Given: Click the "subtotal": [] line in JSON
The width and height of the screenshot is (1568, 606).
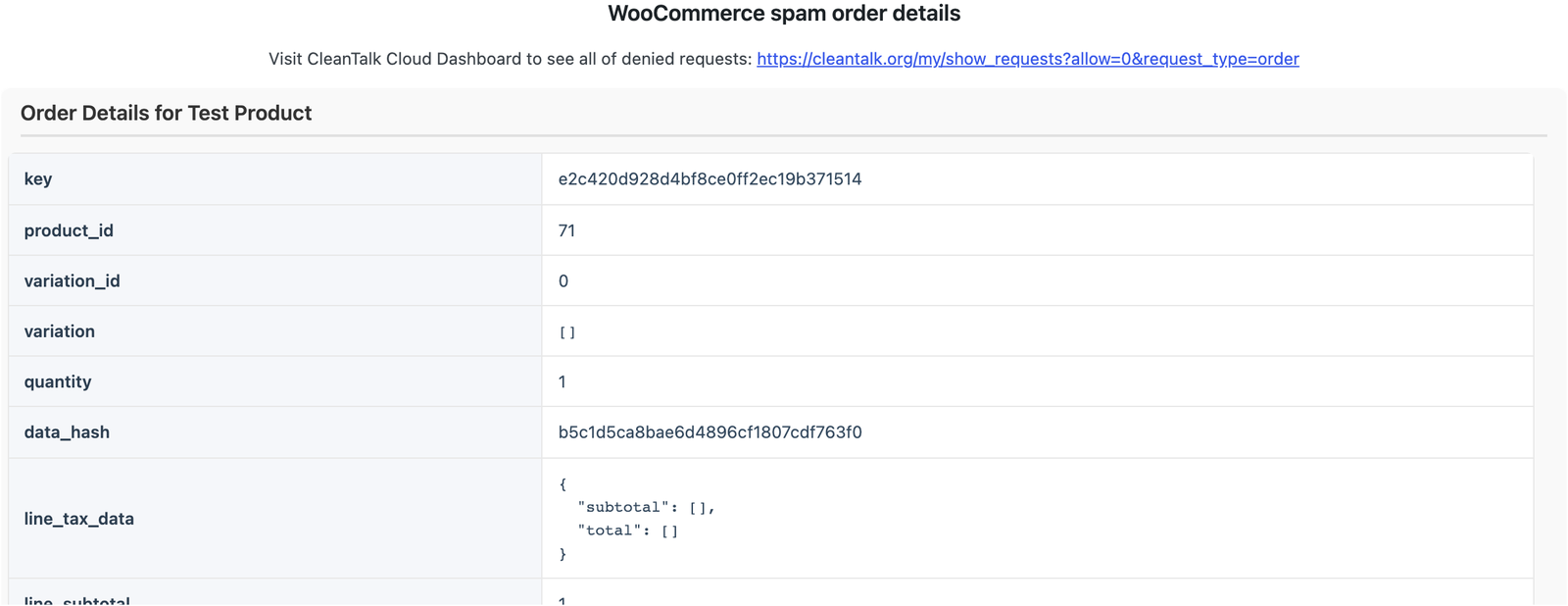Looking at the screenshot, I should pyautogui.click(x=647, y=507).
